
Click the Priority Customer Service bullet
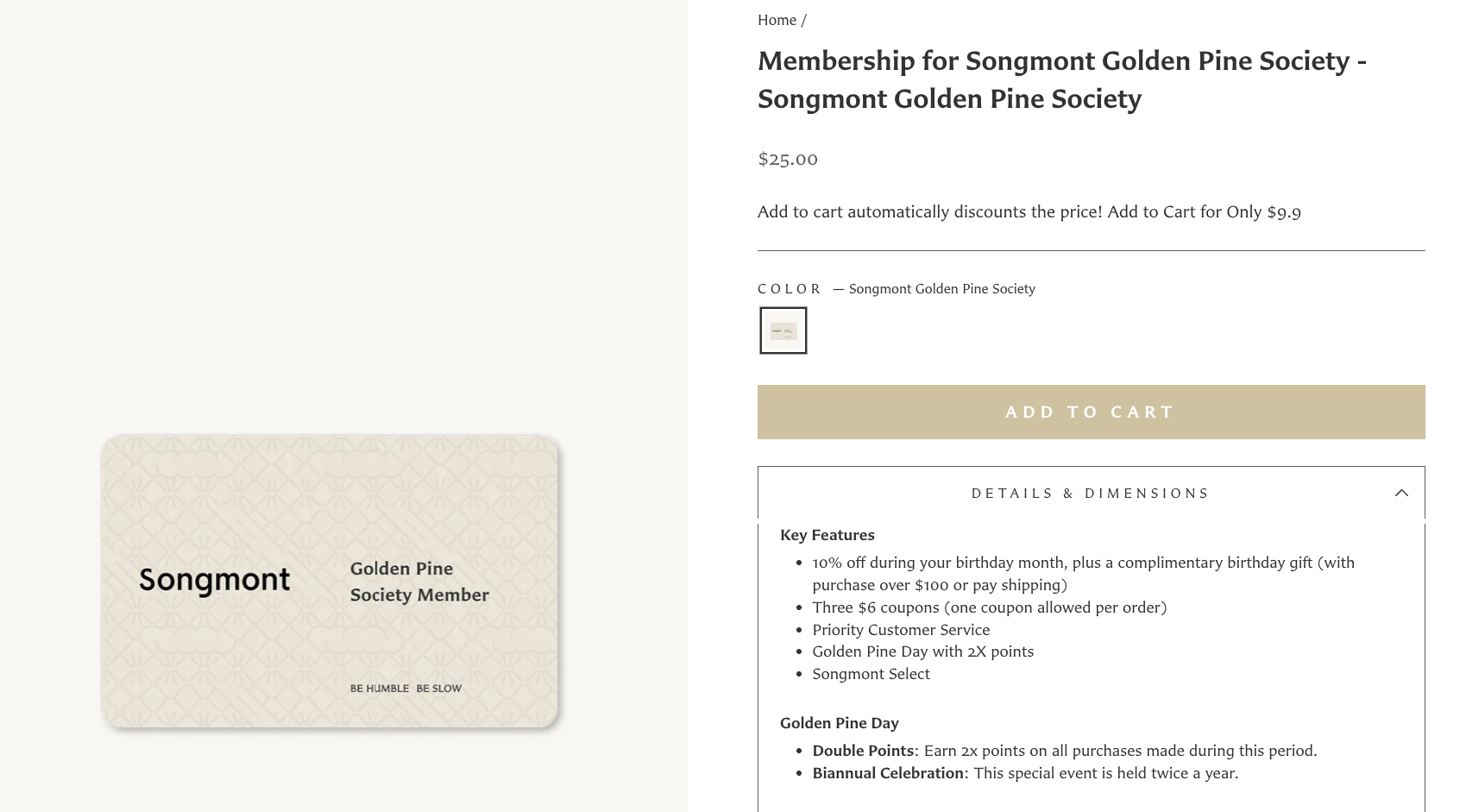click(901, 630)
